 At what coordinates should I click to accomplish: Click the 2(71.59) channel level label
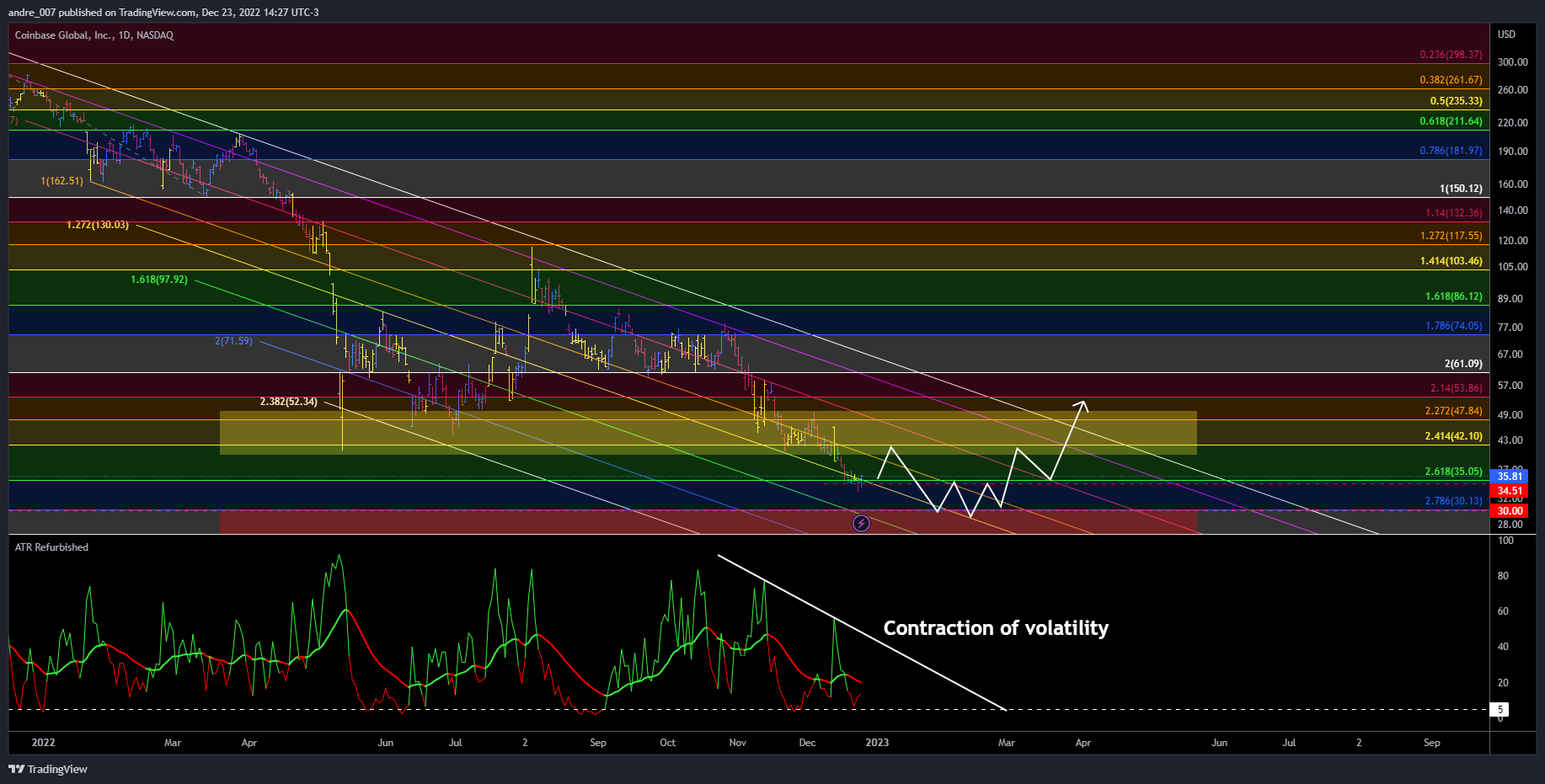[233, 341]
